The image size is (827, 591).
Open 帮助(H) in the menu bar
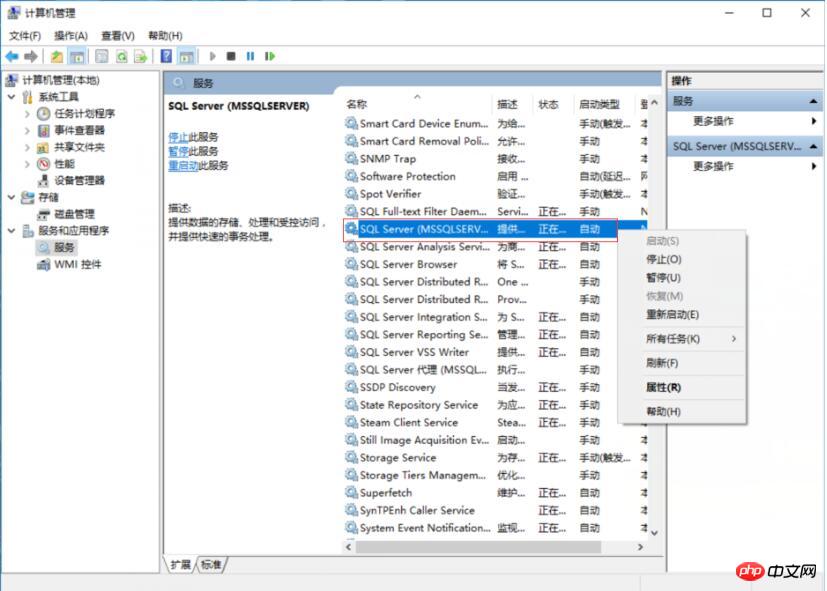tap(165, 35)
